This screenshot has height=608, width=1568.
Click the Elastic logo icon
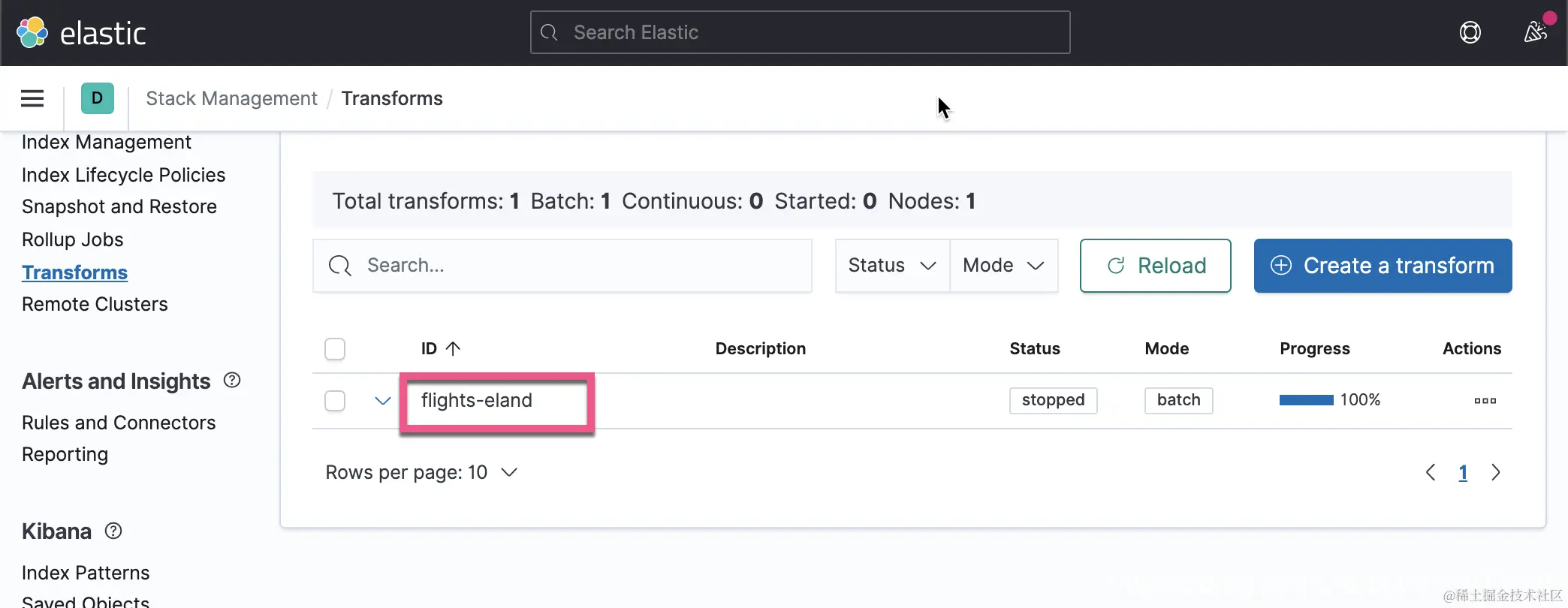(32, 32)
